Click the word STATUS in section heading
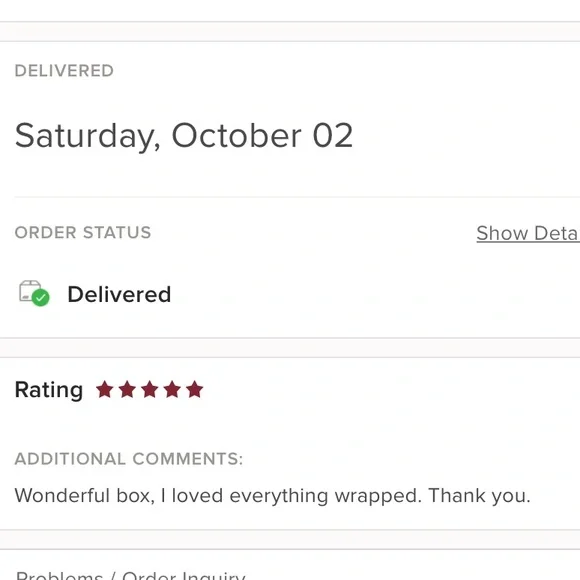Image resolution: width=580 pixels, height=580 pixels. 117,233
